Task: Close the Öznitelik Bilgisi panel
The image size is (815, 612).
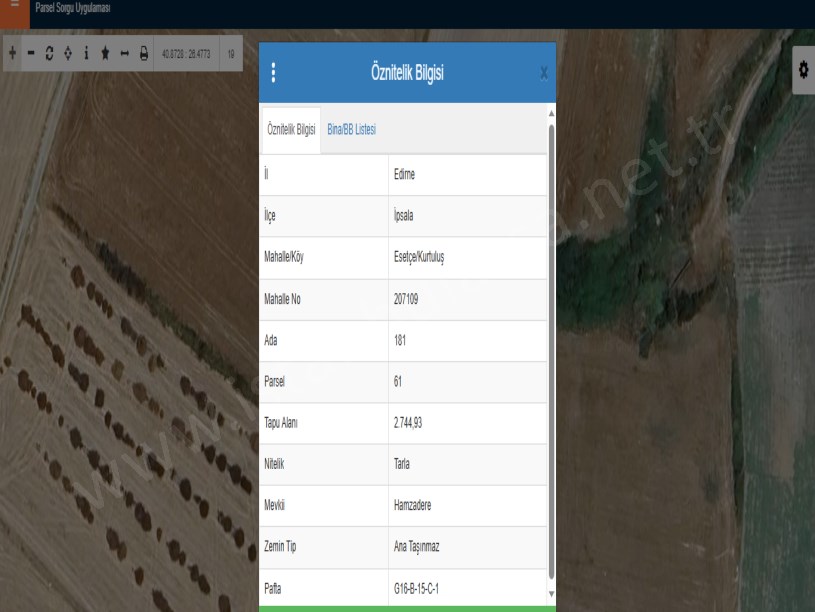Action: point(543,72)
